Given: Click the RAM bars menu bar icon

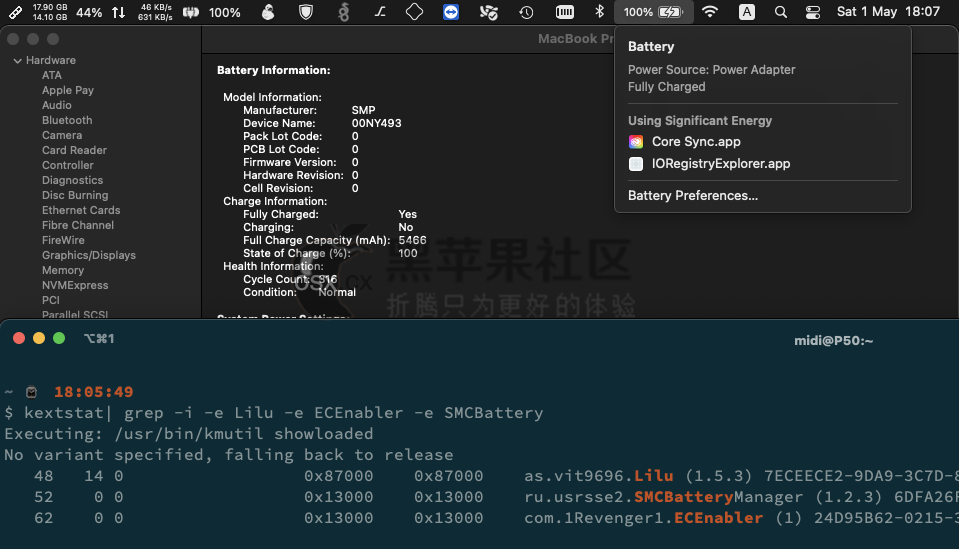Looking at the screenshot, I should click(565, 12).
